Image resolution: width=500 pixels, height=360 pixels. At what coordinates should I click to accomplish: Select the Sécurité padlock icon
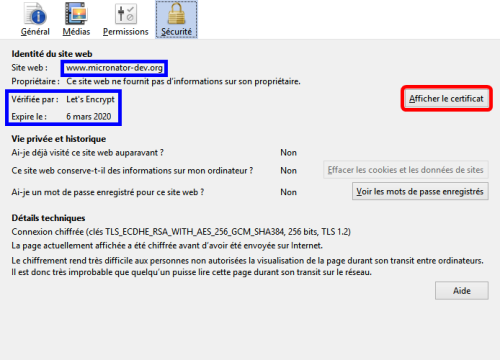tap(176, 14)
